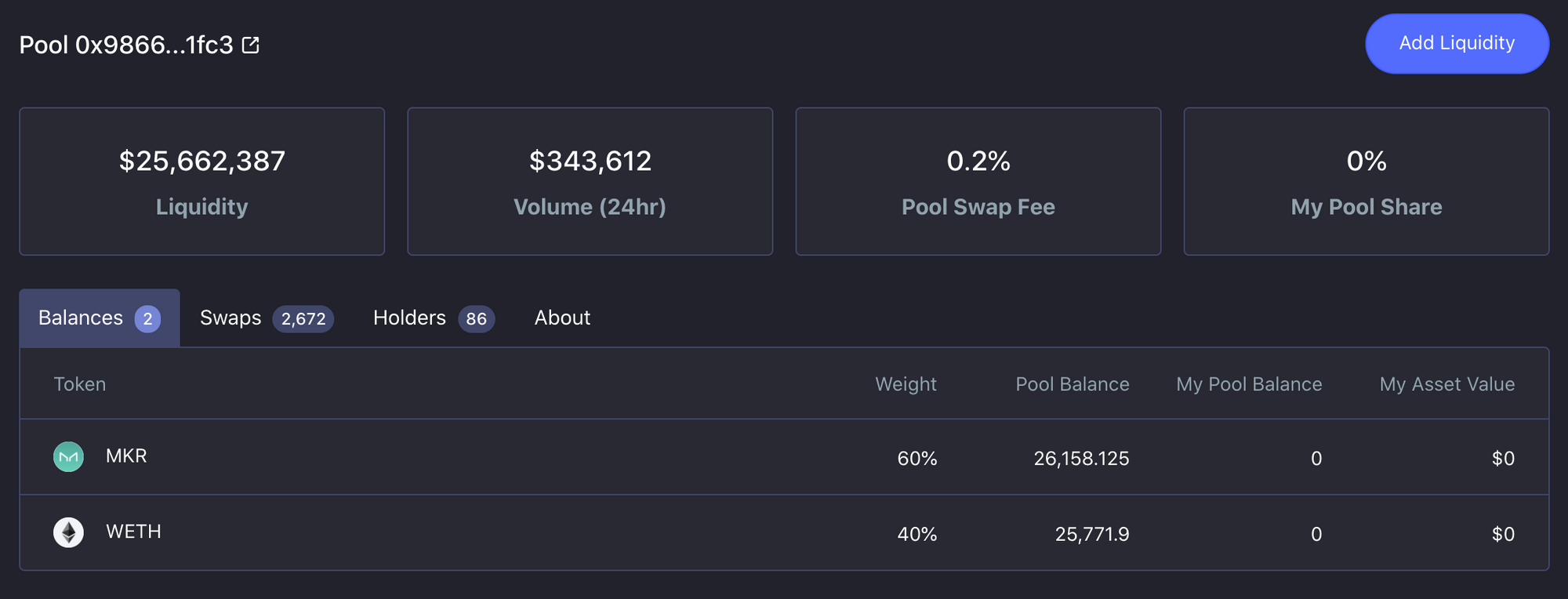The height and width of the screenshot is (599, 1568).
Task: Select the About tab
Action: tap(562, 318)
